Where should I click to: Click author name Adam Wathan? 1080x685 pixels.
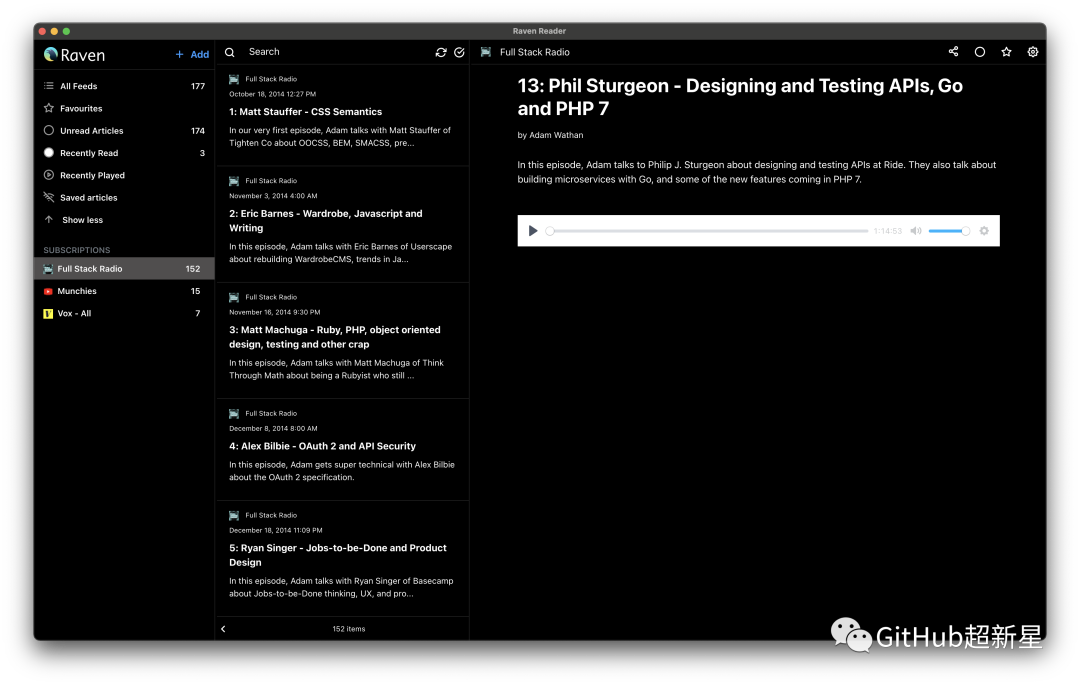556,136
